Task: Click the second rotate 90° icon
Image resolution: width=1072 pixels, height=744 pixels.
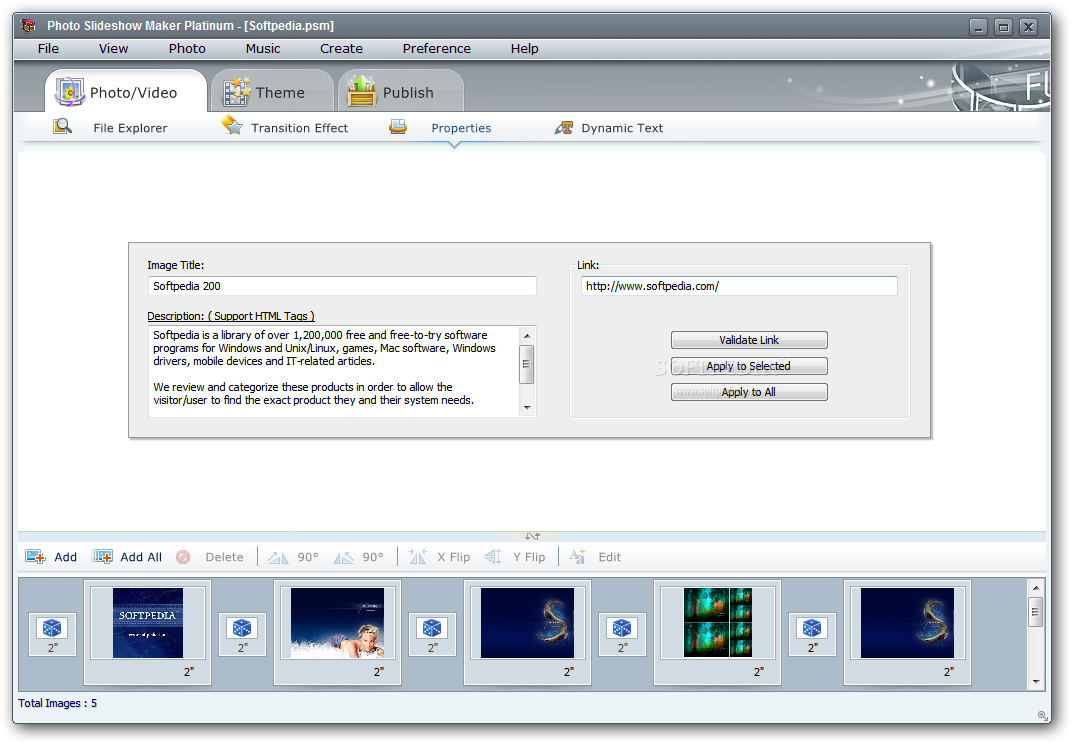Action: (x=343, y=557)
